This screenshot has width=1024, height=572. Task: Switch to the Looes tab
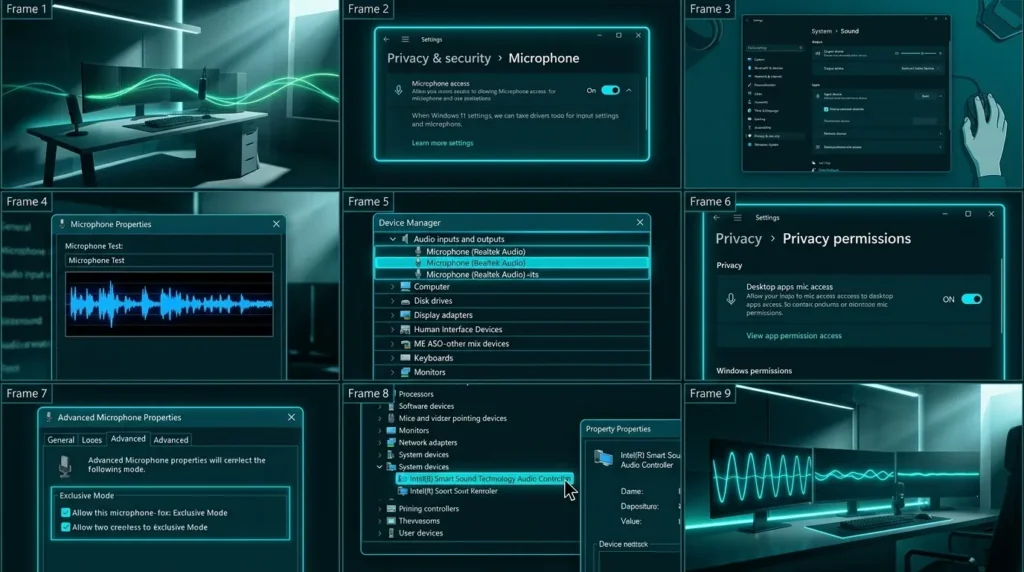tap(91, 440)
